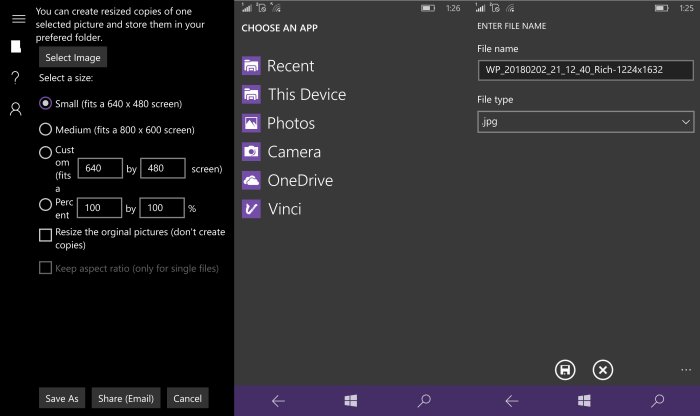The image size is (700, 416).
Task: Open the hamburger menu in the resizer app
Action: pyautogui.click(x=18, y=19)
